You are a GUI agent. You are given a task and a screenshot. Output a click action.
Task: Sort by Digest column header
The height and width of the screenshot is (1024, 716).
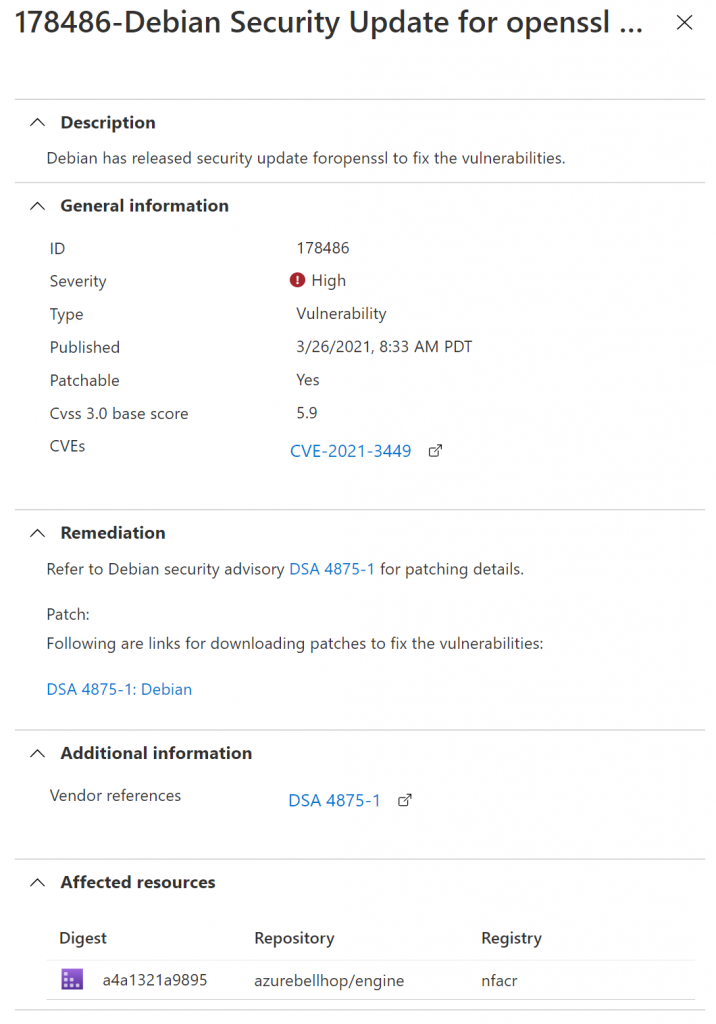[x=83, y=938]
